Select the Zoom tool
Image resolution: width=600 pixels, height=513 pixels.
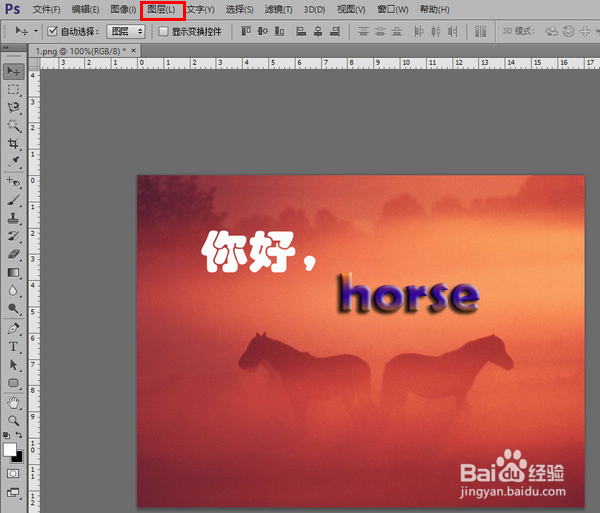[x=13, y=421]
